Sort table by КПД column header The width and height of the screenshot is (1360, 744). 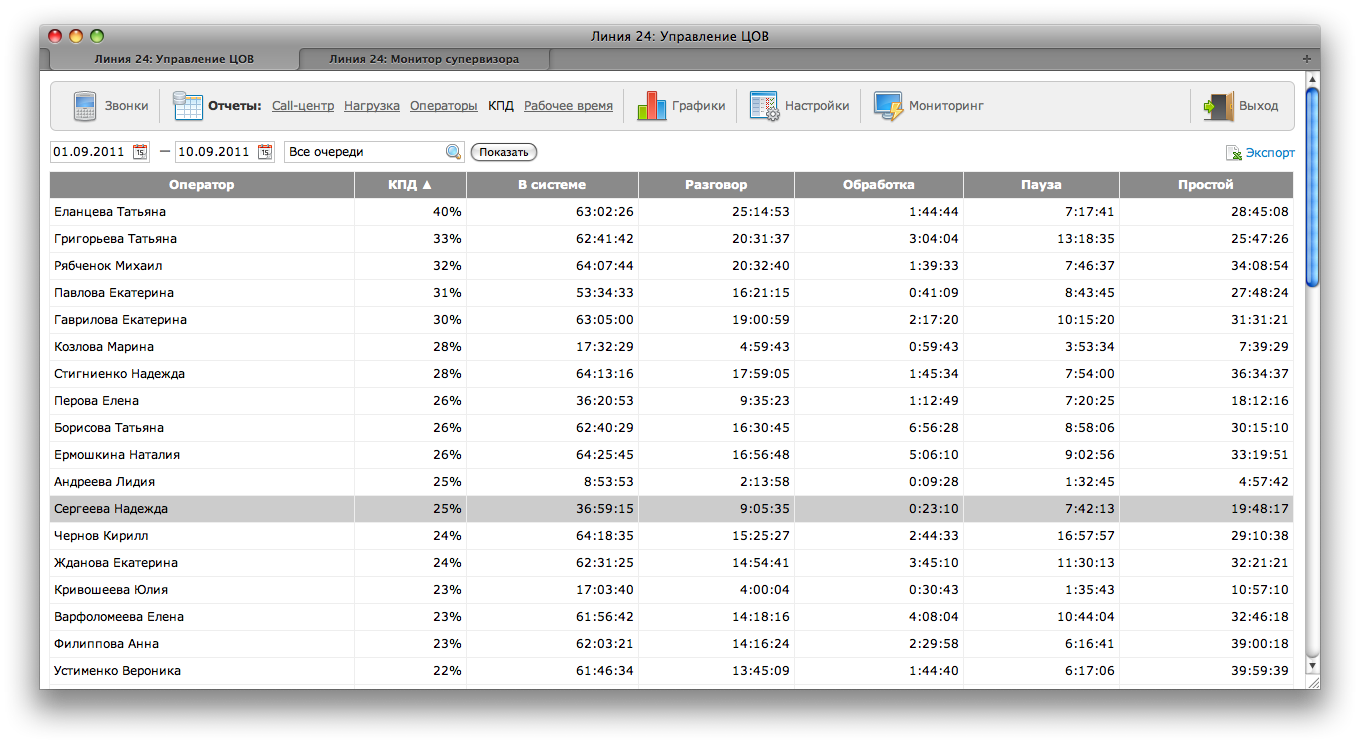410,185
